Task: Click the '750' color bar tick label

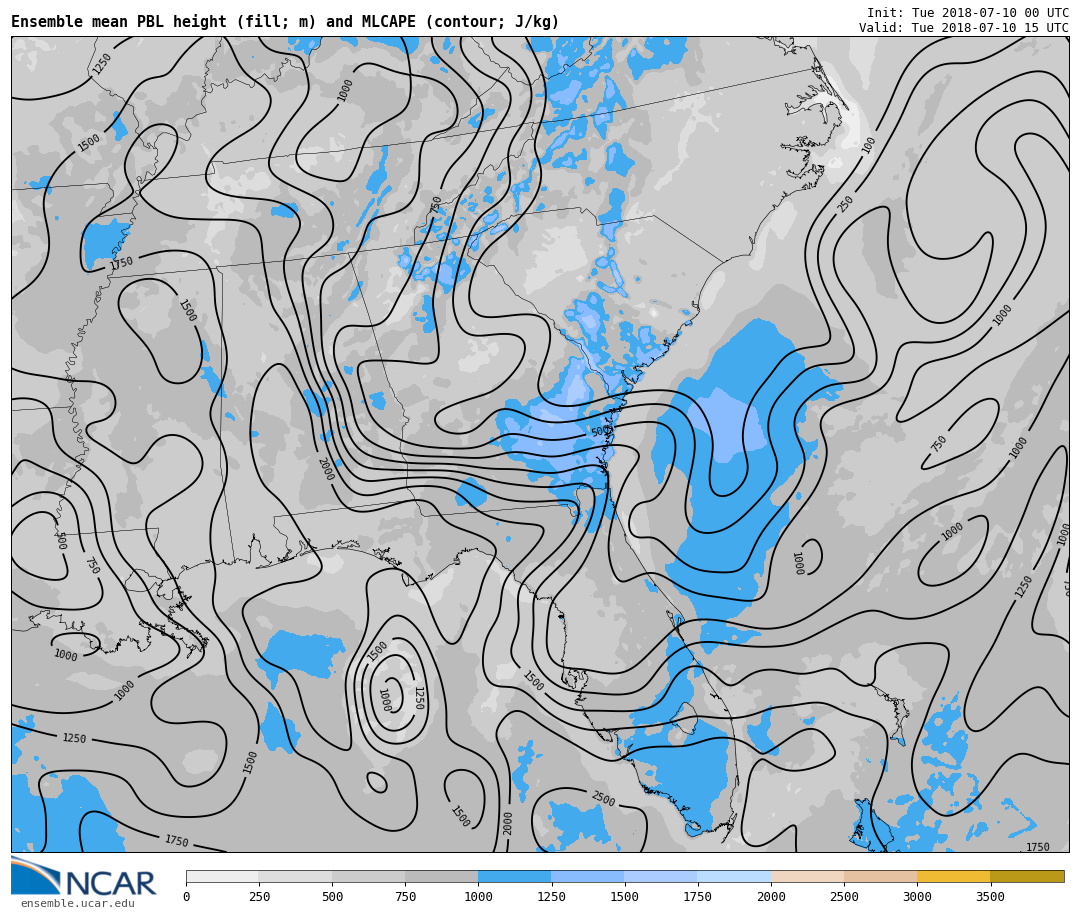Action: pyautogui.click(x=406, y=896)
